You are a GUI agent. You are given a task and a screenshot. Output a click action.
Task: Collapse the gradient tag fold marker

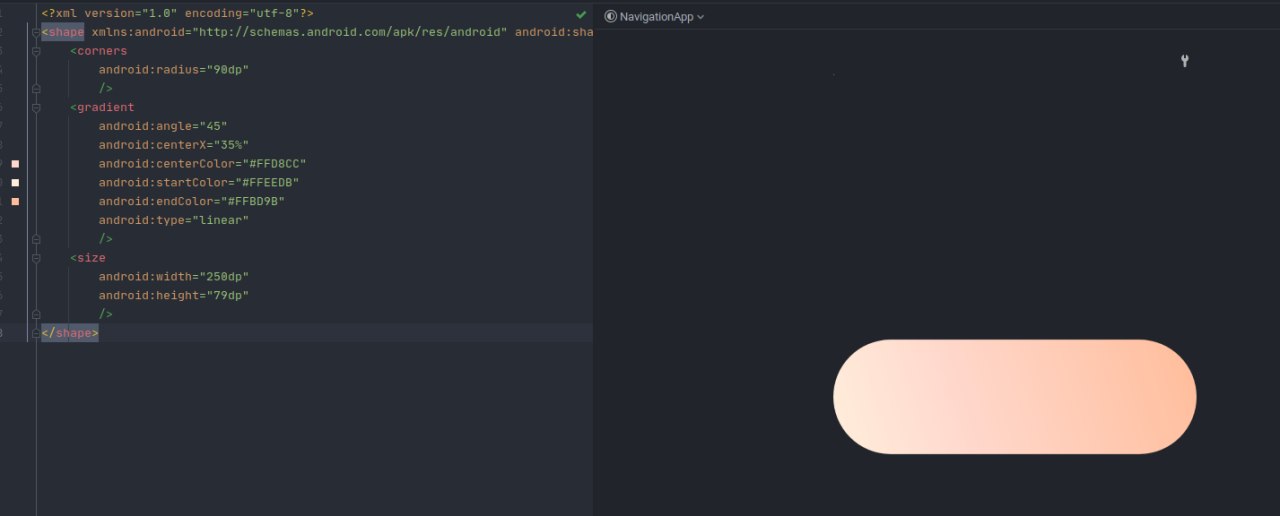click(x=36, y=107)
